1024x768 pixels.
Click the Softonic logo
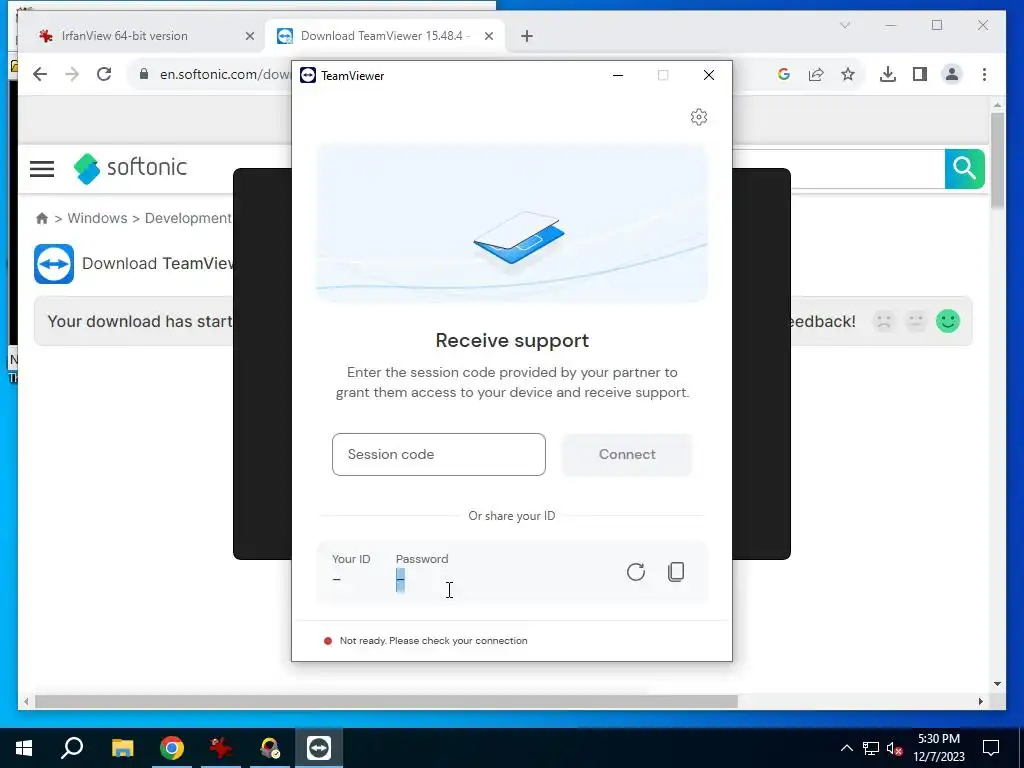pos(130,168)
